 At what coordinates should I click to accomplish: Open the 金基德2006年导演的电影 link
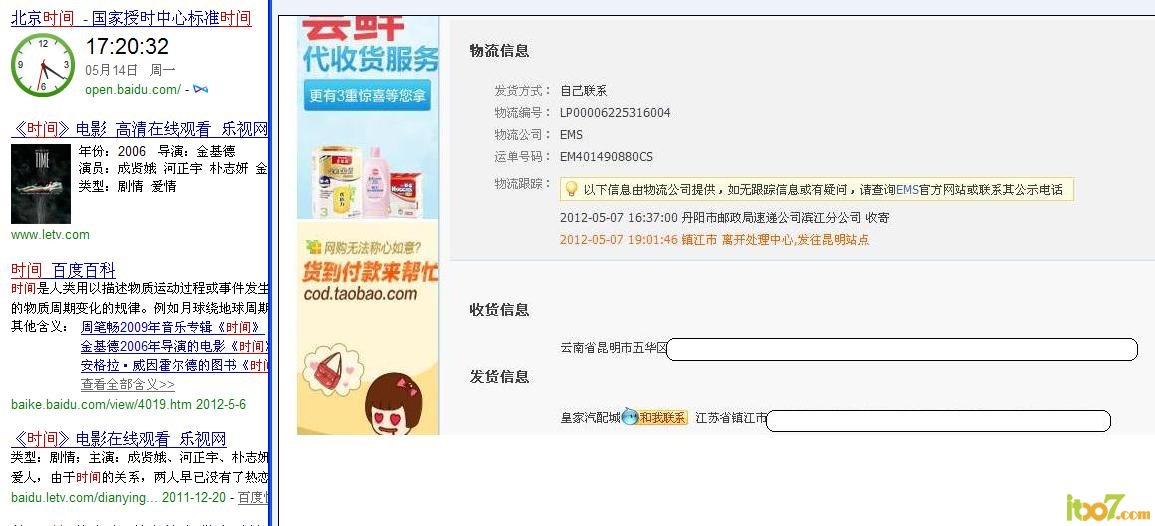coord(173,346)
